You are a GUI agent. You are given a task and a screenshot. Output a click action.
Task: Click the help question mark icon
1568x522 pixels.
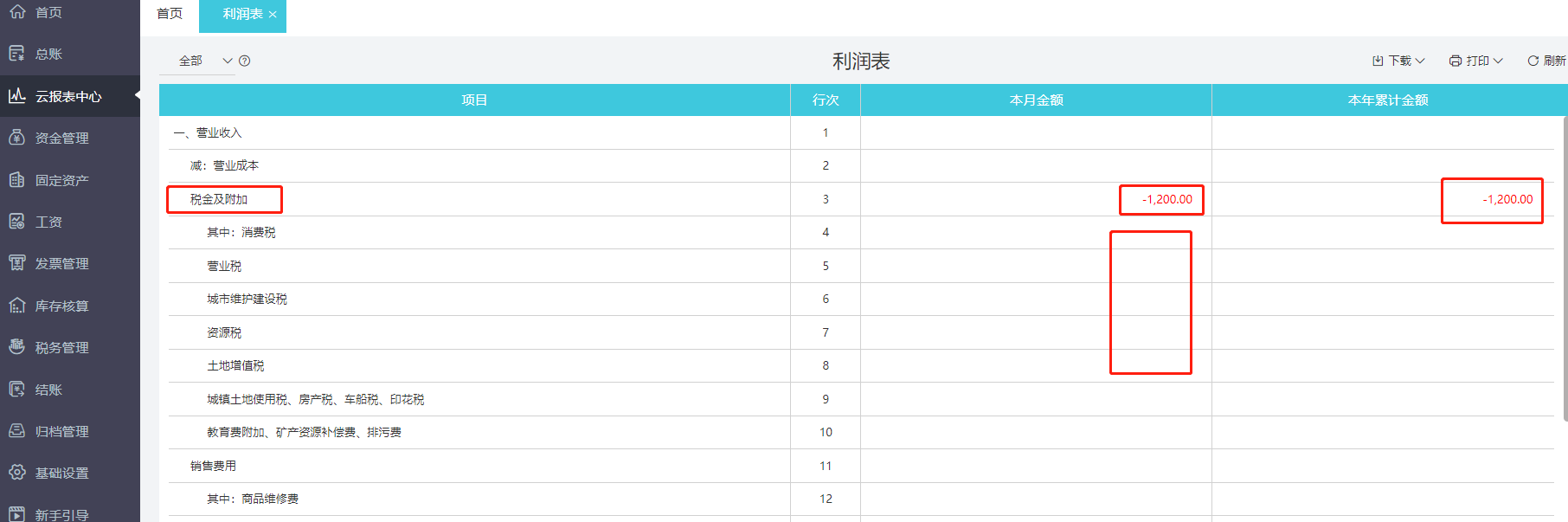click(x=245, y=61)
